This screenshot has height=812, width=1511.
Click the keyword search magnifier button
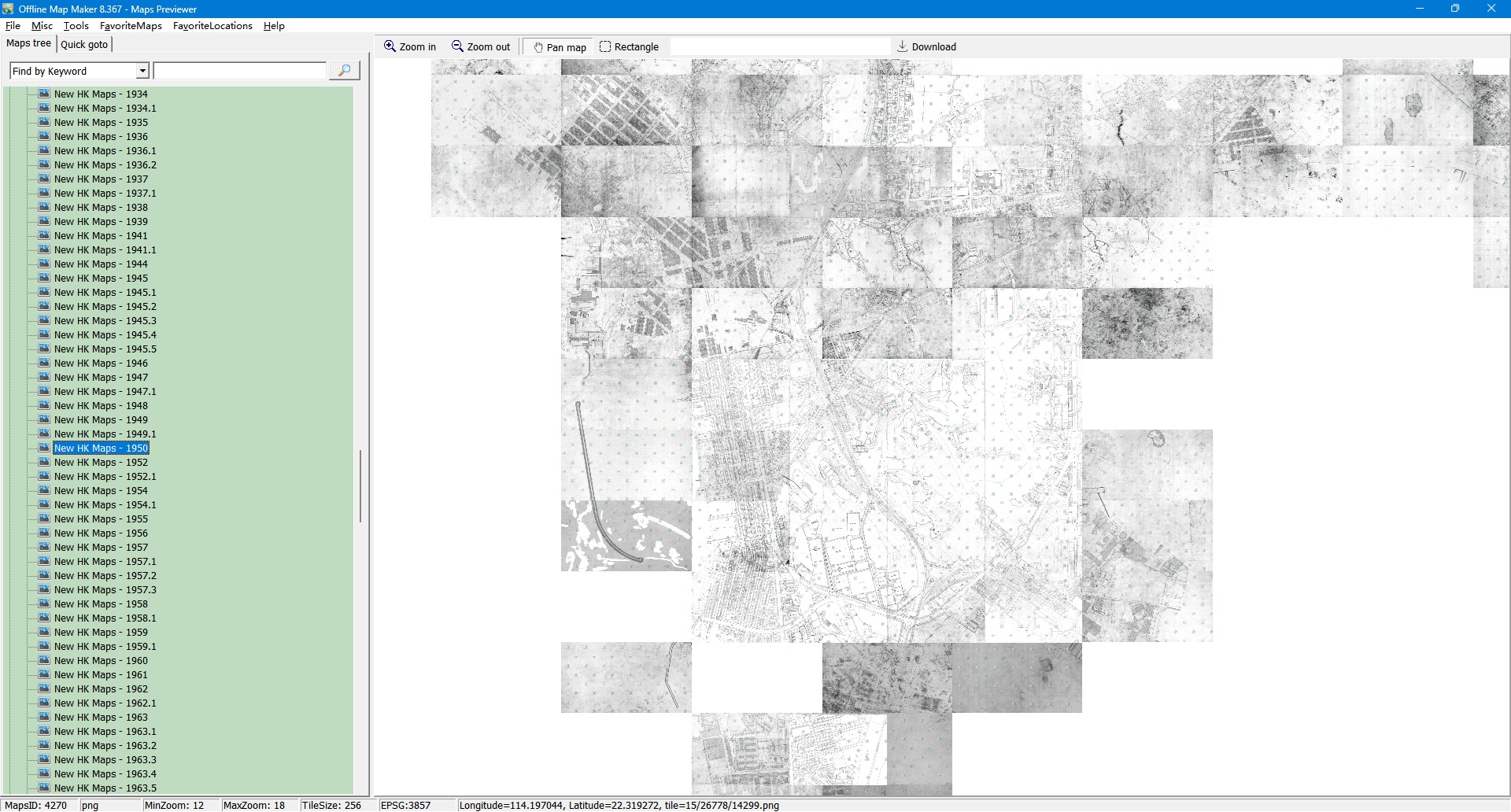coord(344,71)
